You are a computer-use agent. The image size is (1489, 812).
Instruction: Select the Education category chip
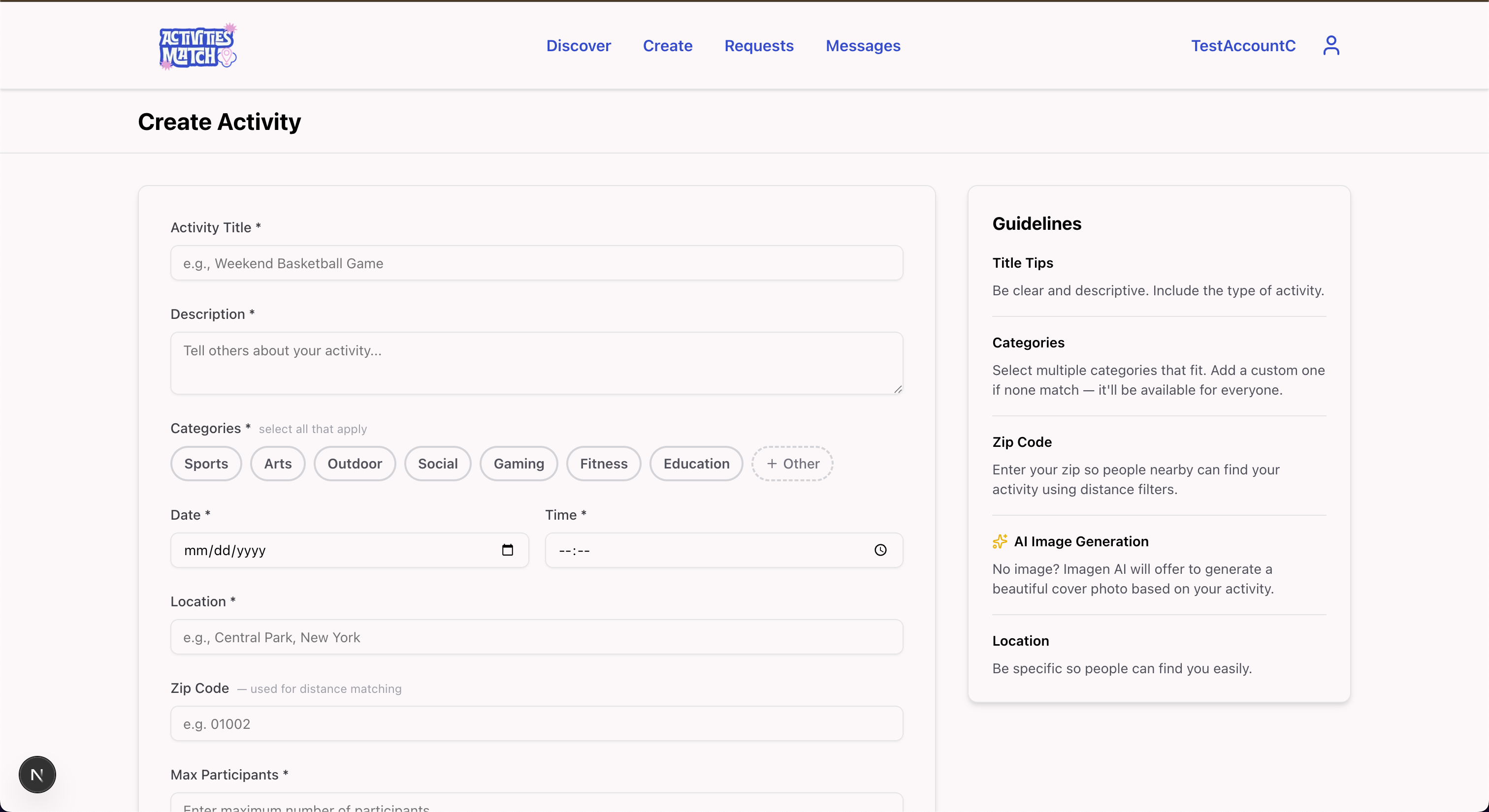pyautogui.click(x=696, y=463)
